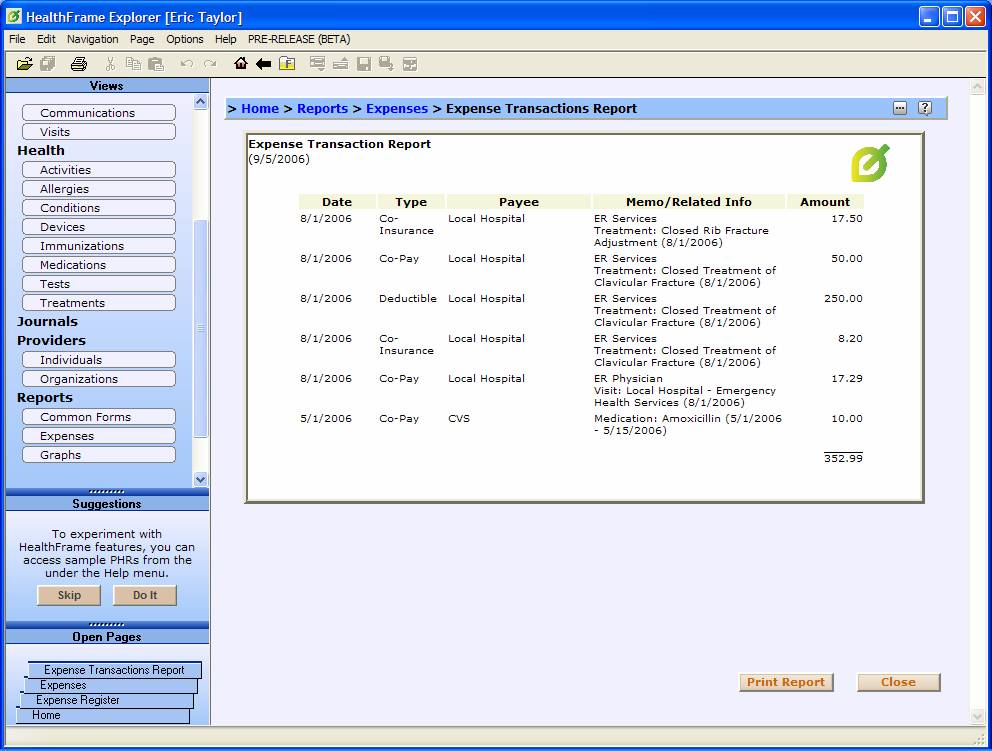
Task: Open the PRE-RELEASE (BETA) menu
Action: pyautogui.click(x=299, y=39)
